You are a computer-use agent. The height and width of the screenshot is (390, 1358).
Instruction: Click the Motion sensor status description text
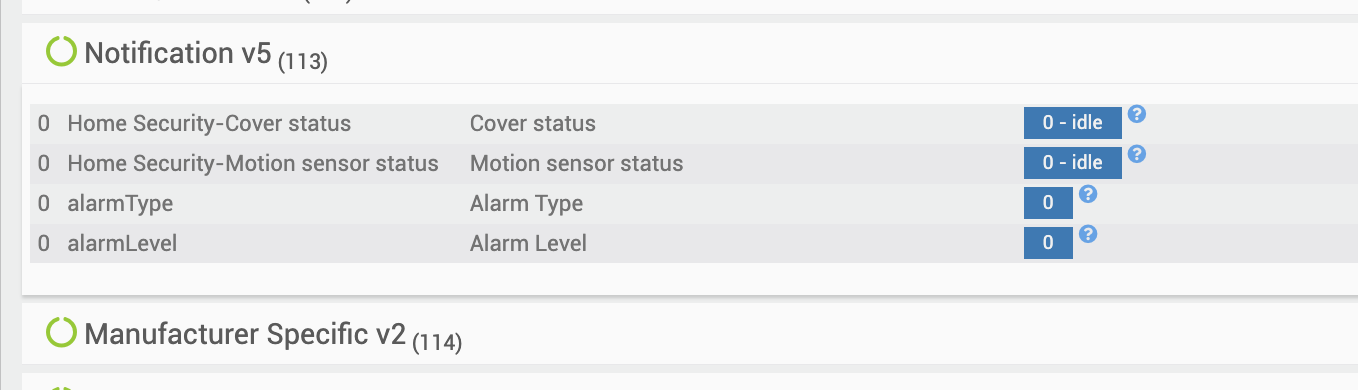pos(577,163)
